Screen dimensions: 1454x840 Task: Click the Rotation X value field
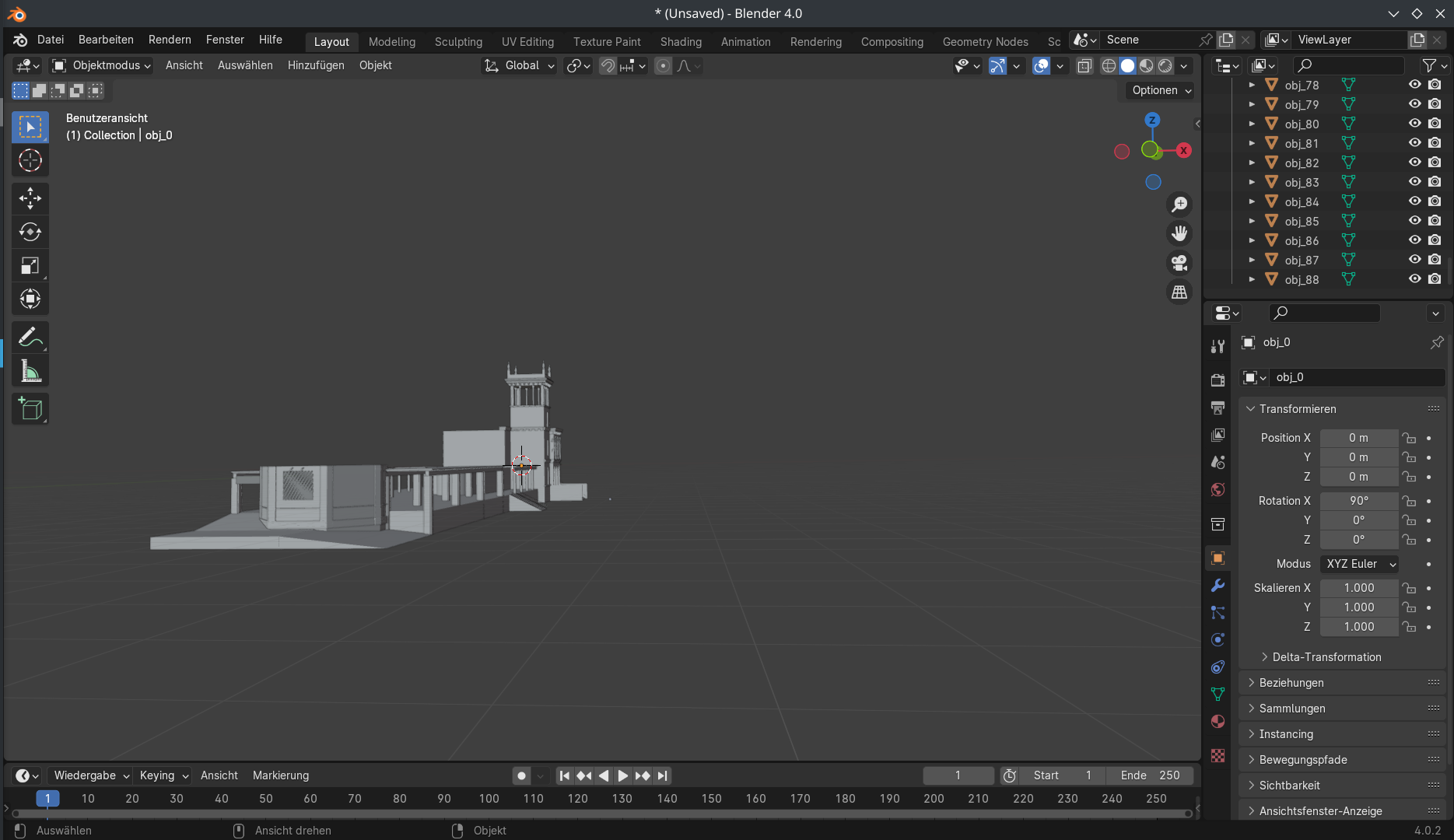point(1358,501)
